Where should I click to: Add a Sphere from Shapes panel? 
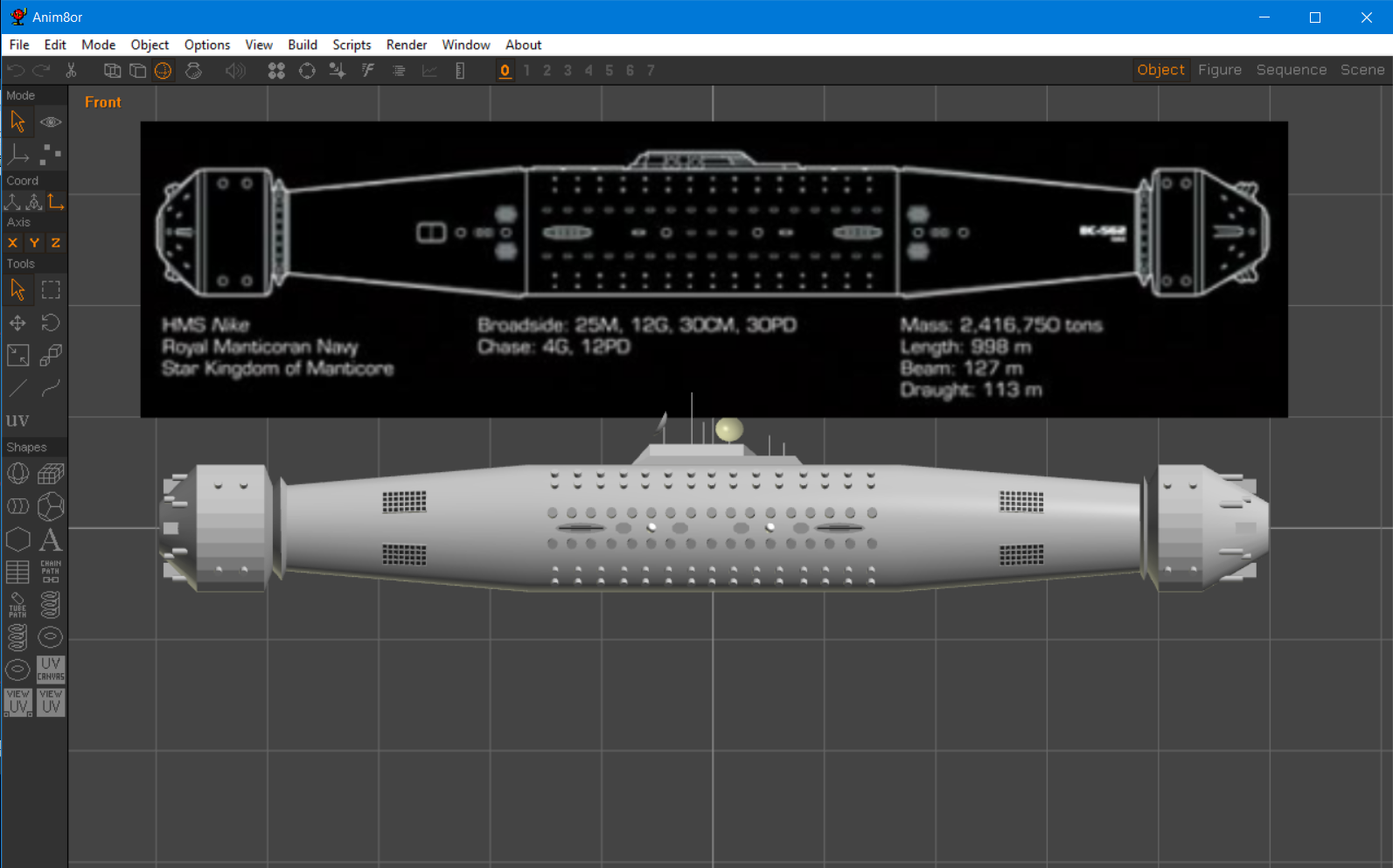coord(17,474)
